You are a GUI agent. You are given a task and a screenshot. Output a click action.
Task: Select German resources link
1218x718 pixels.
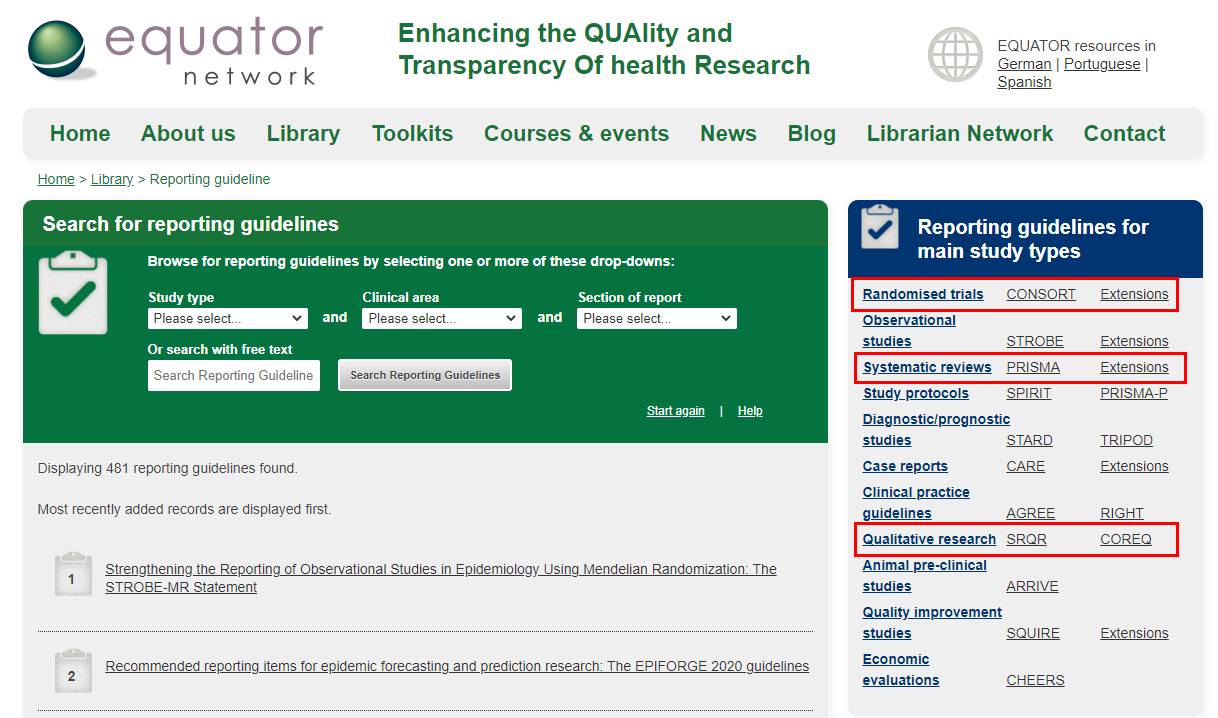click(x=1025, y=64)
